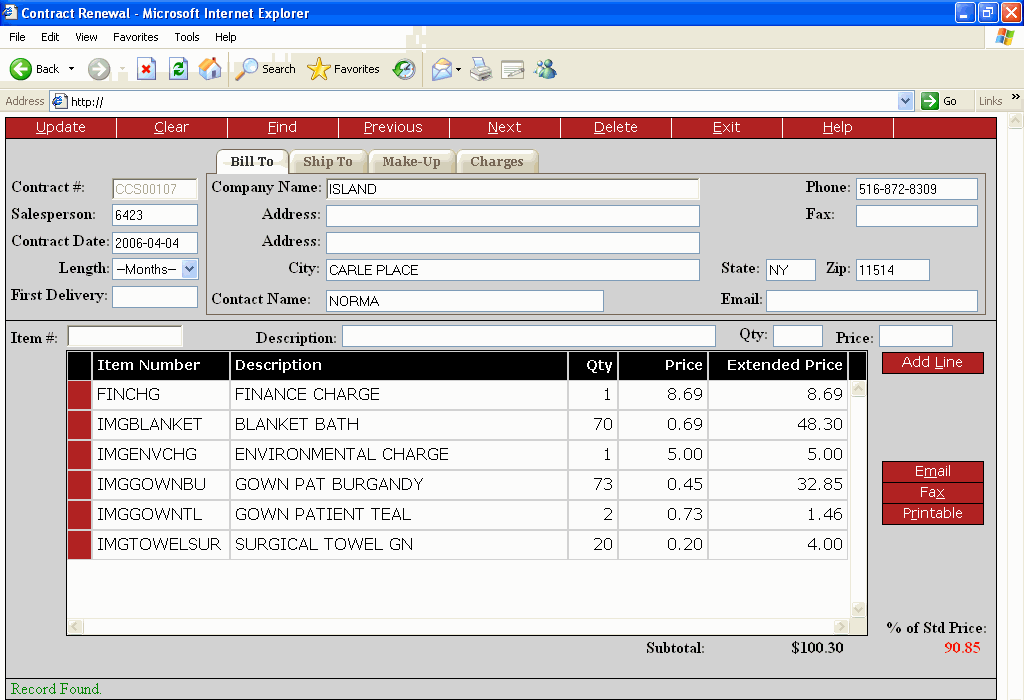The height and width of the screenshot is (700, 1024).
Task: Click the First Delivery input field
Action: [x=155, y=297]
